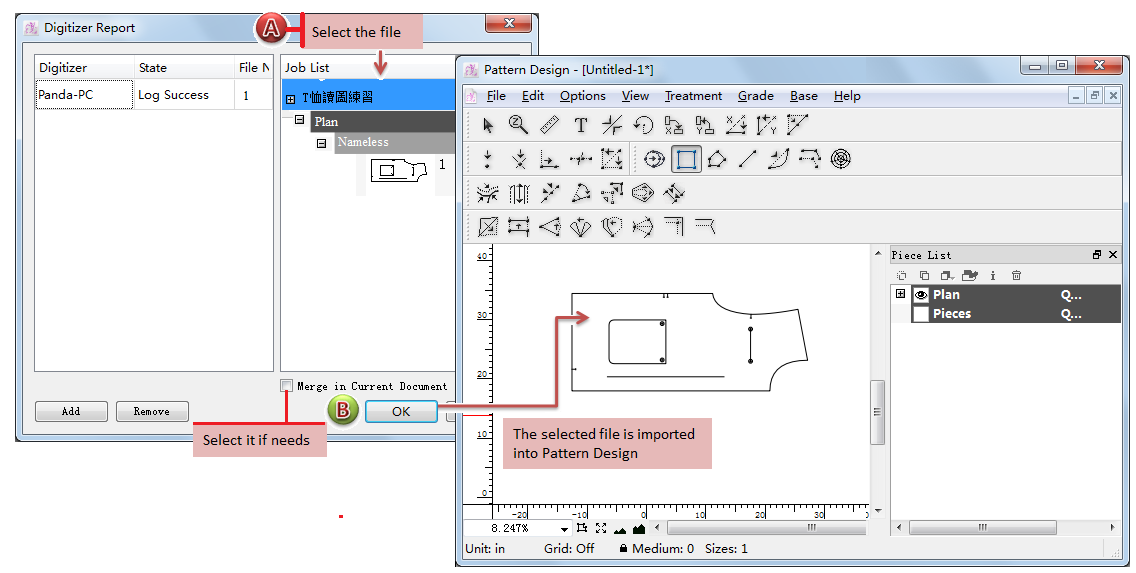
Task: Click the Remove button
Action: 152,411
